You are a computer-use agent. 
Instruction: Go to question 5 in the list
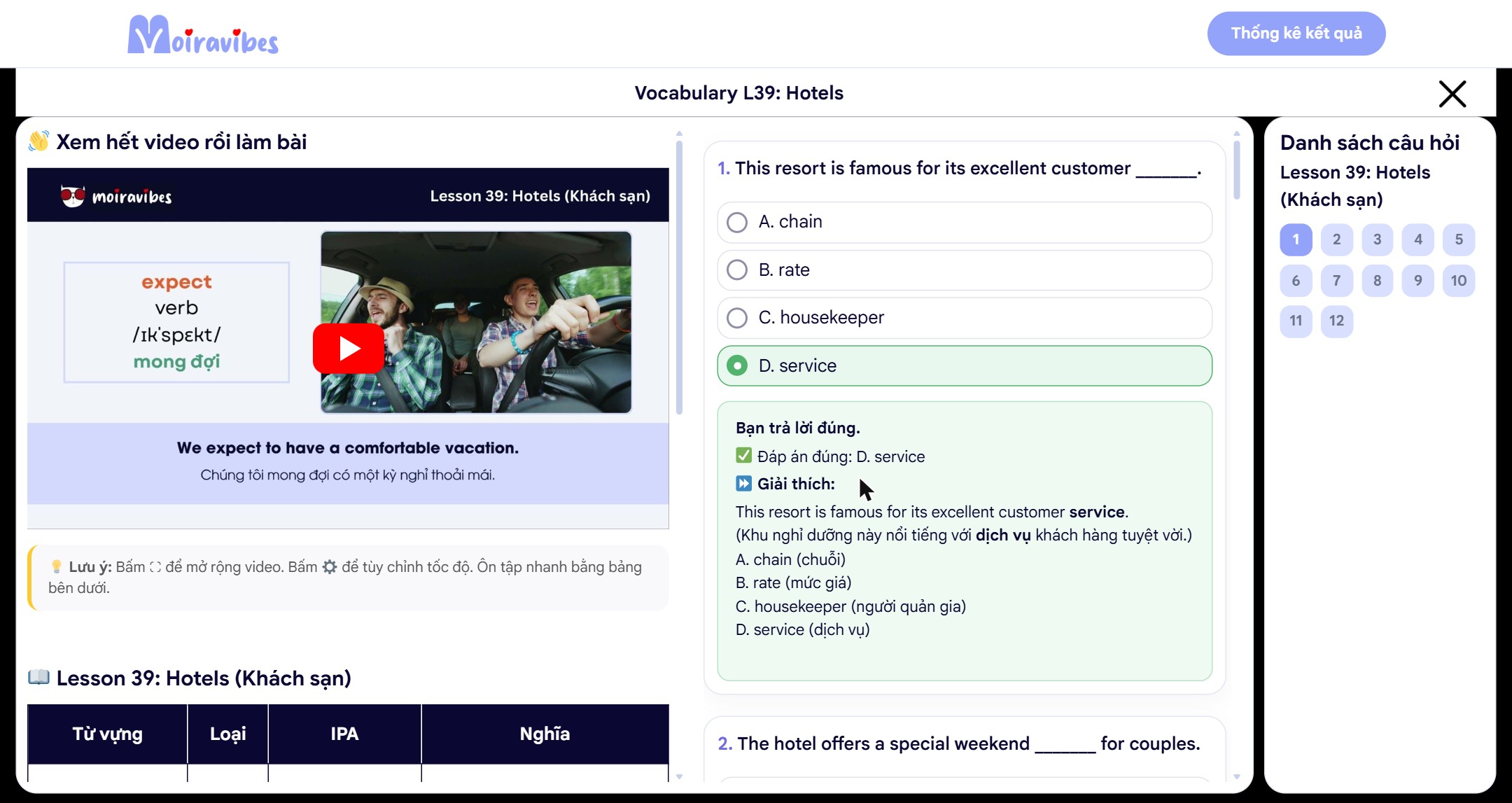click(1459, 239)
